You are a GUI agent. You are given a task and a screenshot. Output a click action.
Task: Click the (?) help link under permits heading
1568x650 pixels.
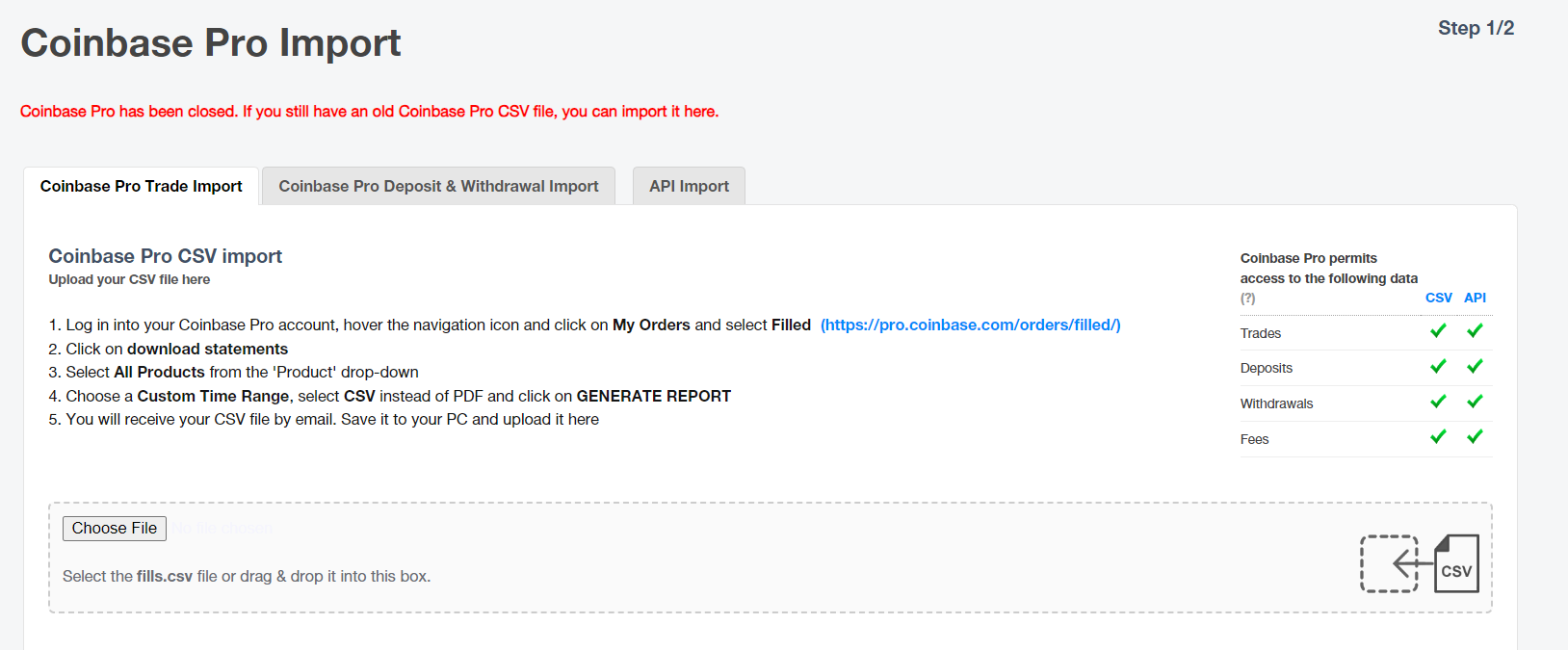(x=1247, y=299)
